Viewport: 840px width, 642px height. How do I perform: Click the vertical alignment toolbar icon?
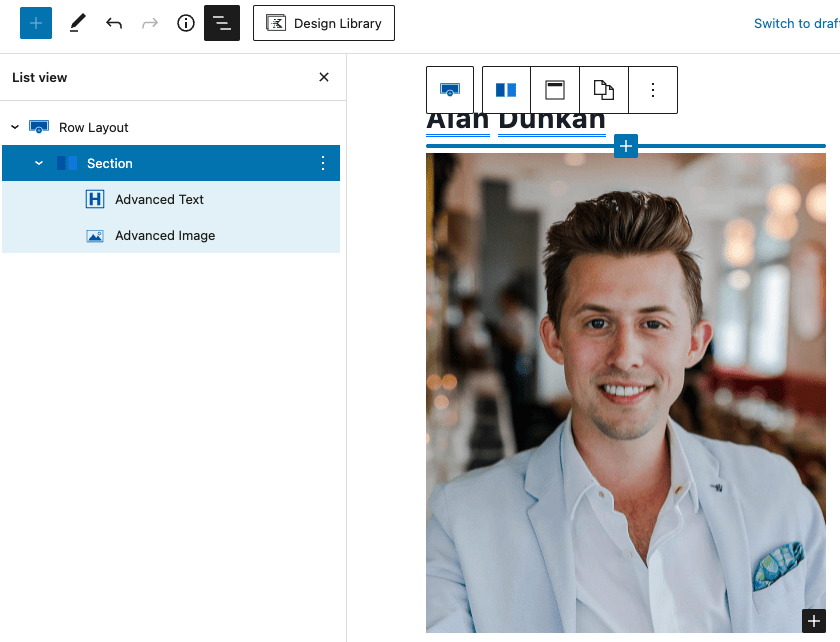click(x=555, y=90)
